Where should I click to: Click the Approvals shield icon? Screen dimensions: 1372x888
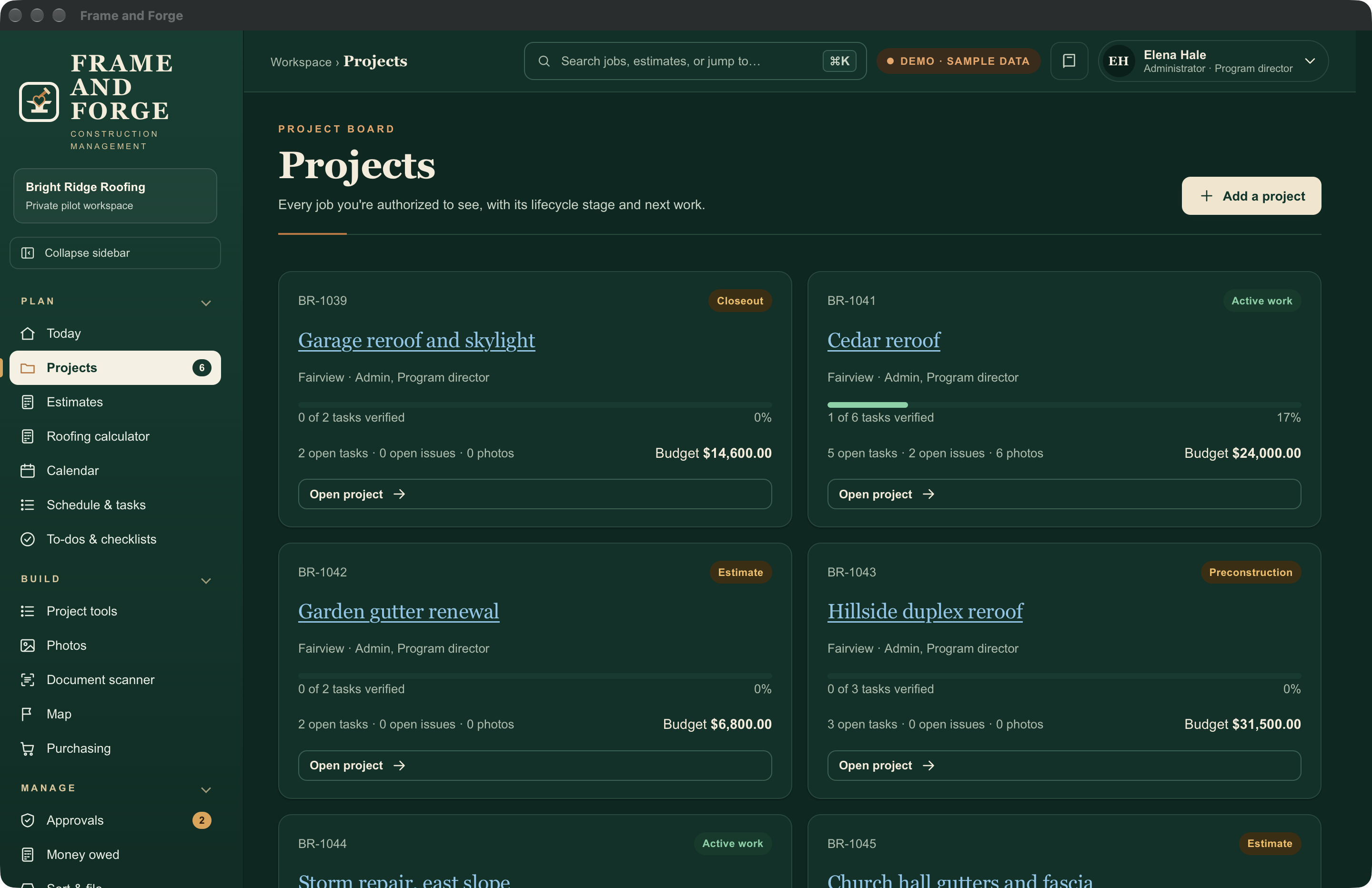click(x=28, y=820)
